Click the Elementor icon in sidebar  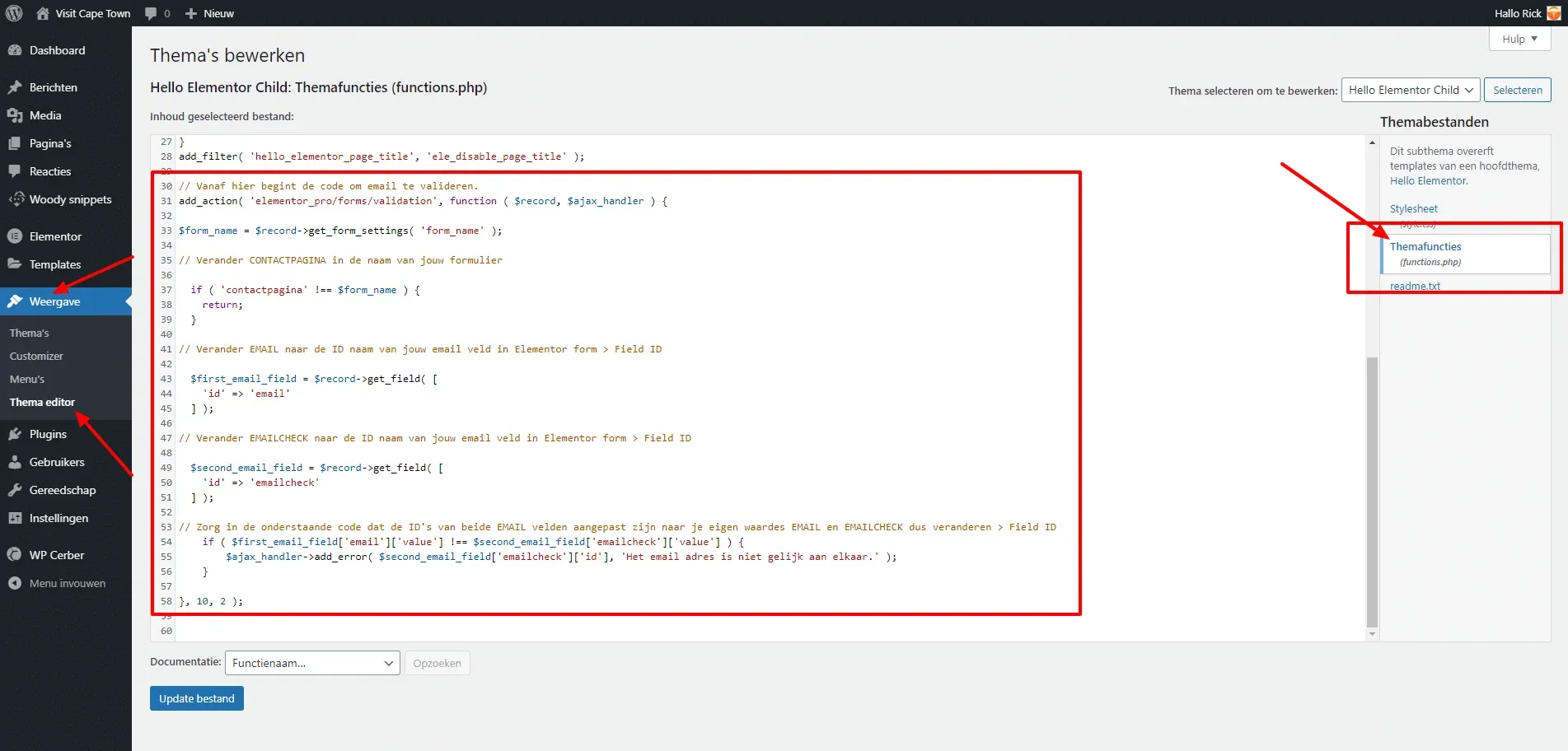click(x=15, y=236)
